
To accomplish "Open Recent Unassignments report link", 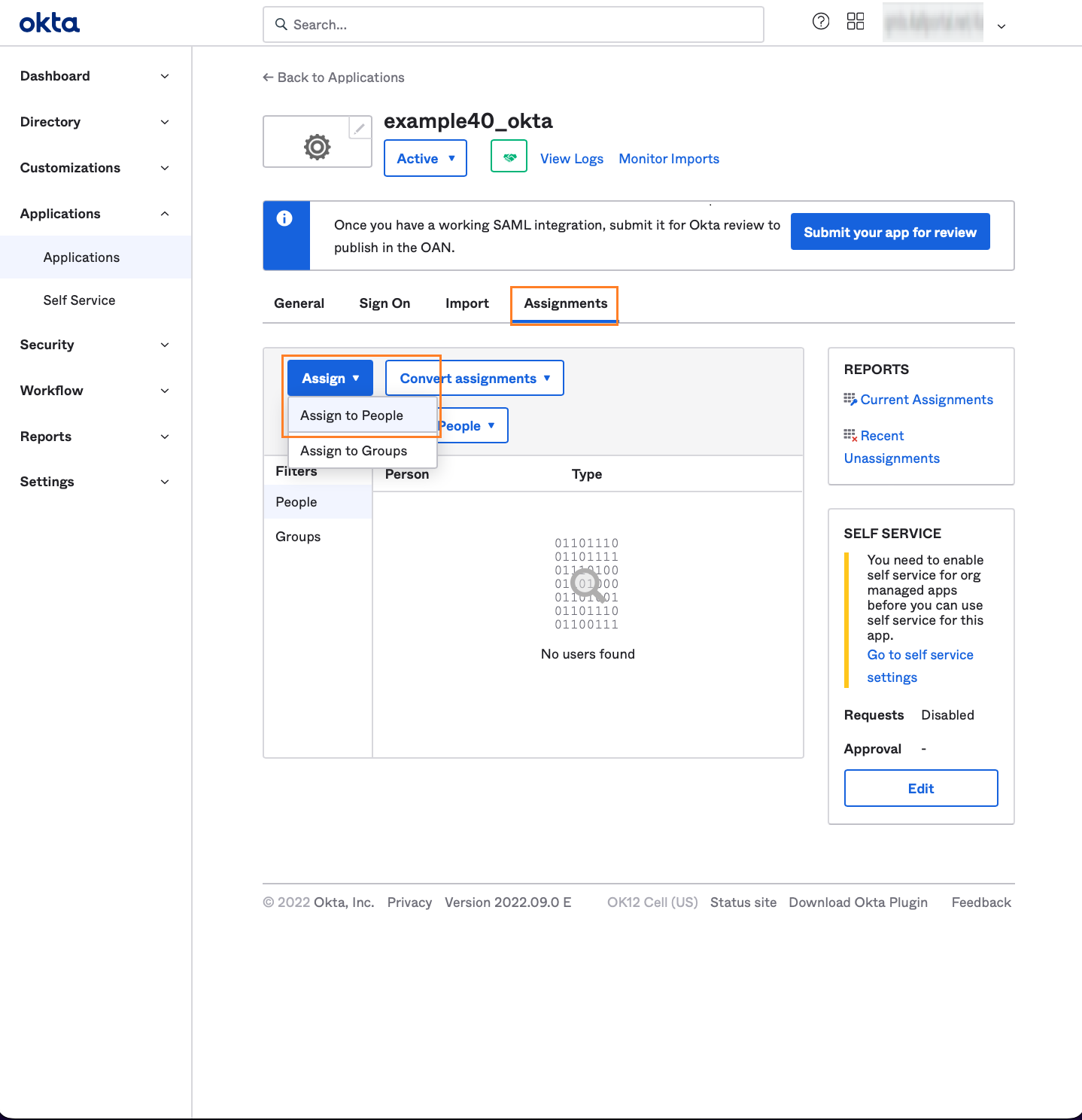I will 892,447.
